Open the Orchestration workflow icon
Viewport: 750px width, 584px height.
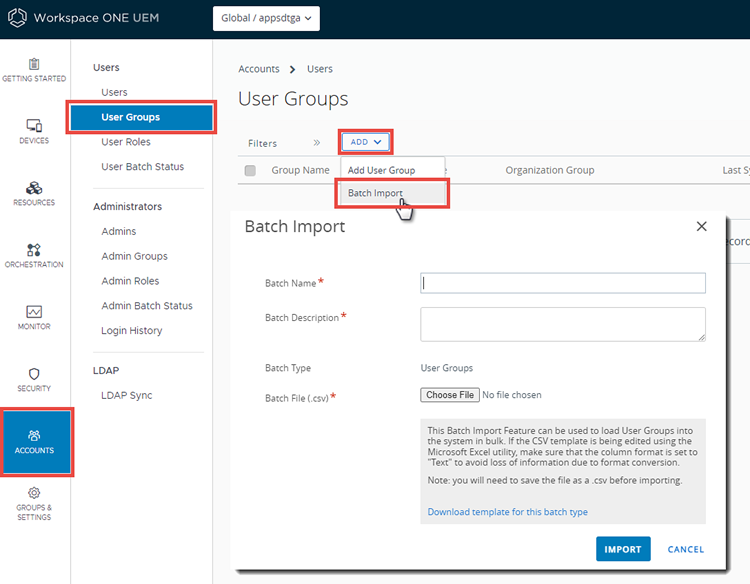pyautogui.click(x=34, y=250)
